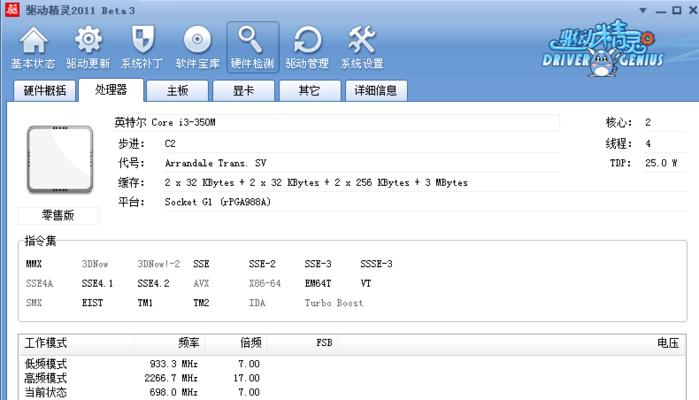Click the red 驱 app icon in title bar

(x=12, y=9)
